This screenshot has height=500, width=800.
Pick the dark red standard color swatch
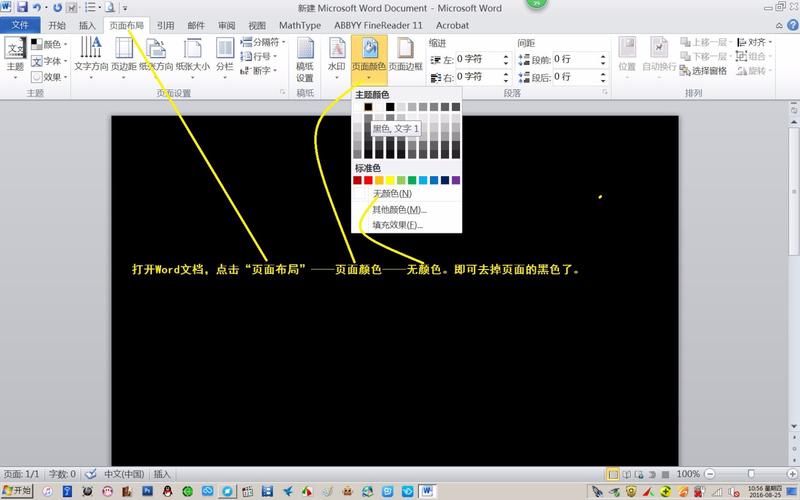pyautogui.click(x=358, y=180)
